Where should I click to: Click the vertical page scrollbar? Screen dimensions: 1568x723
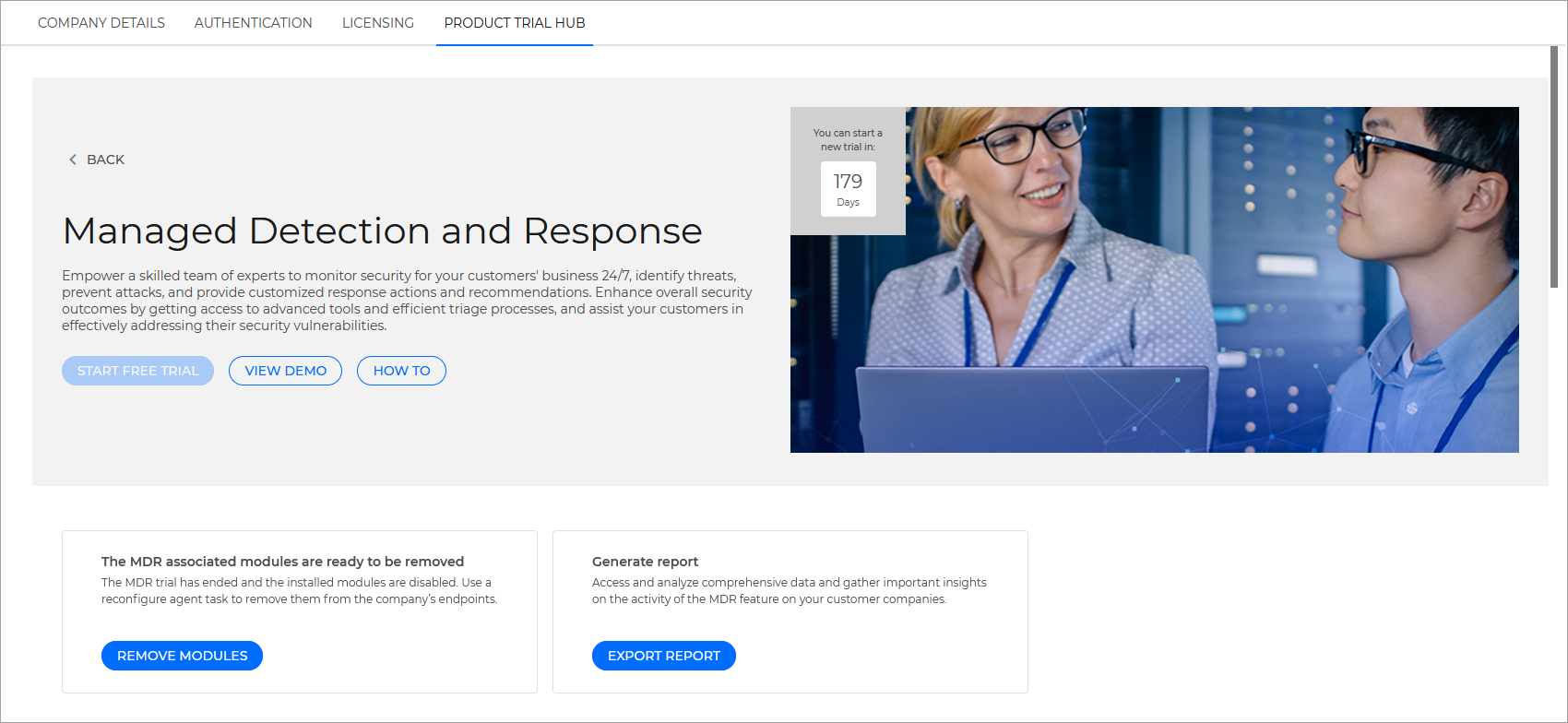click(1554, 166)
